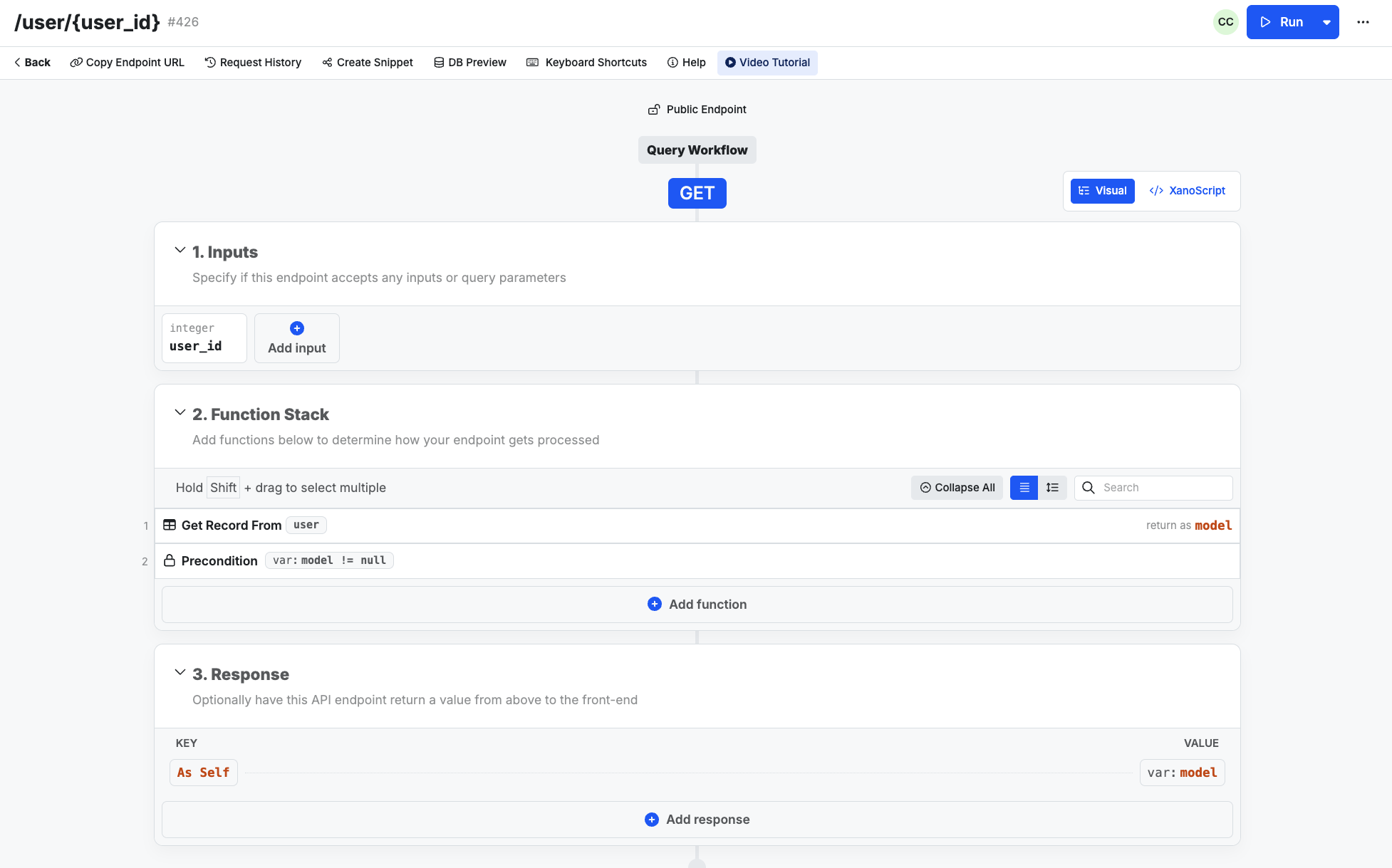Screen dimensions: 1392x868
Task: Select the Visual tab
Action: [1102, 191]
